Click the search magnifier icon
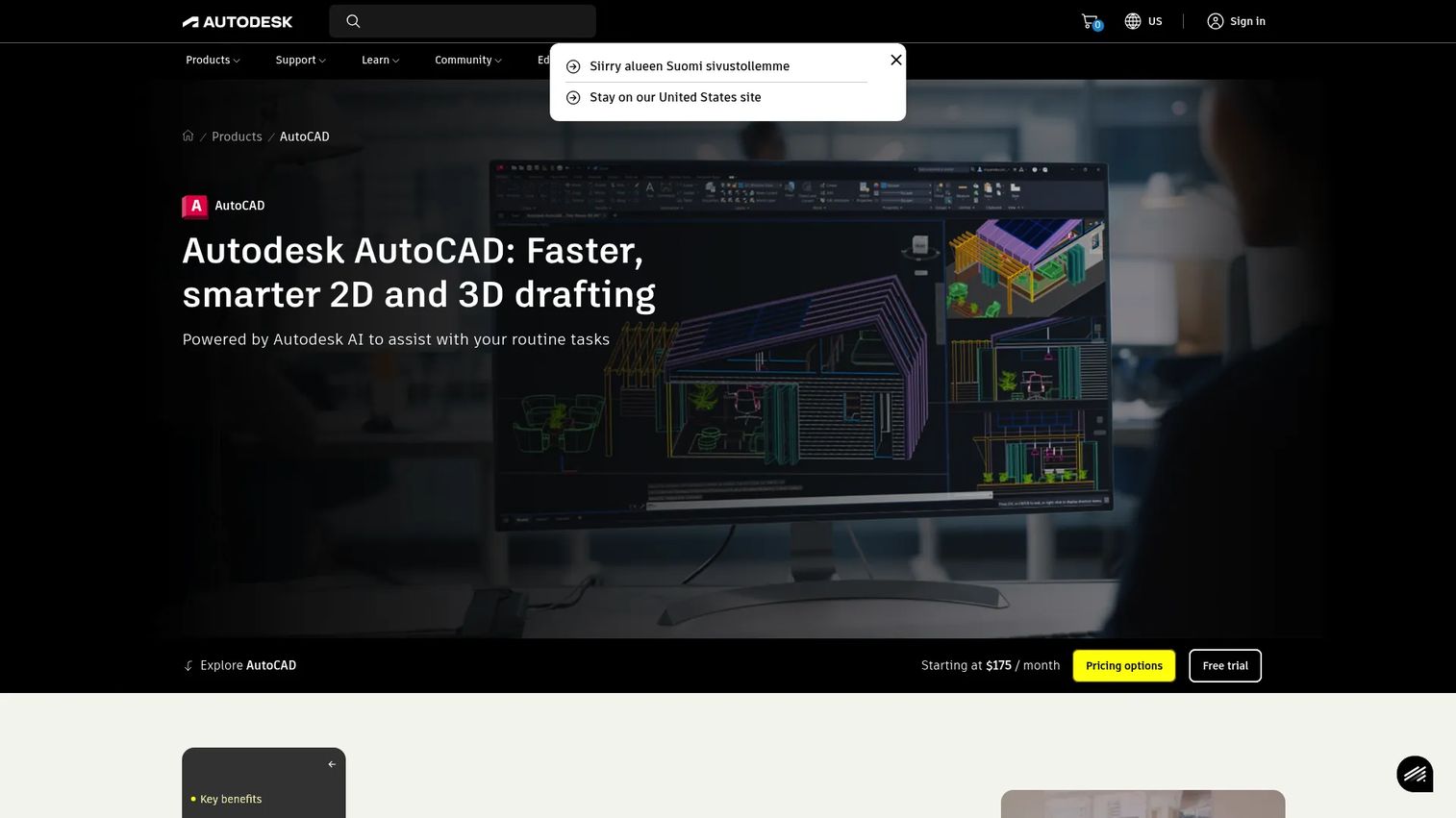The image size is (1456, 818). [353, 21]
